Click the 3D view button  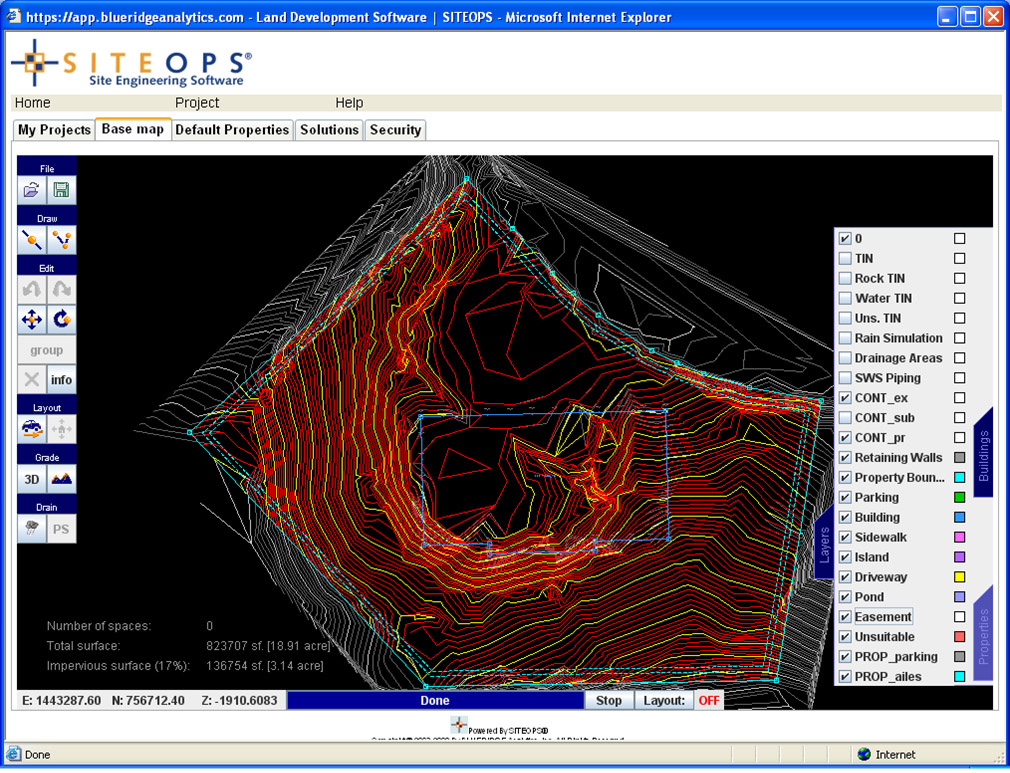[32, 479]
